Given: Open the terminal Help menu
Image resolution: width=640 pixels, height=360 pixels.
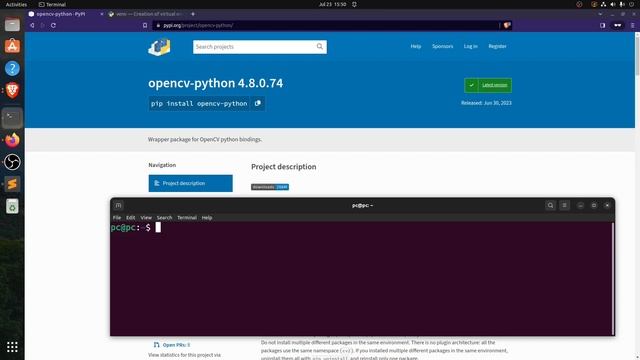Looking at the screenshot, I should tap(207, 218).
